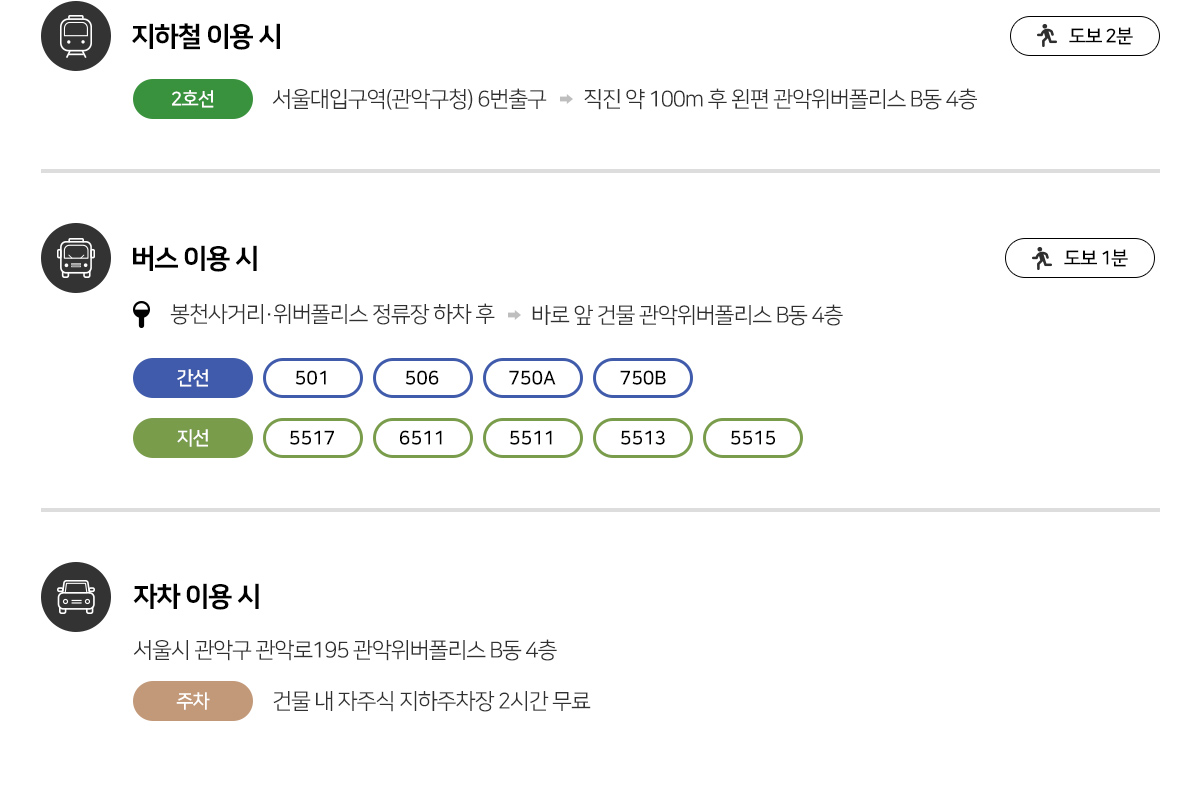This screenshot has height=801, width=1200.
Task: Click the arrow after 정류장 하차 후
Action: [x=514, y=316]
